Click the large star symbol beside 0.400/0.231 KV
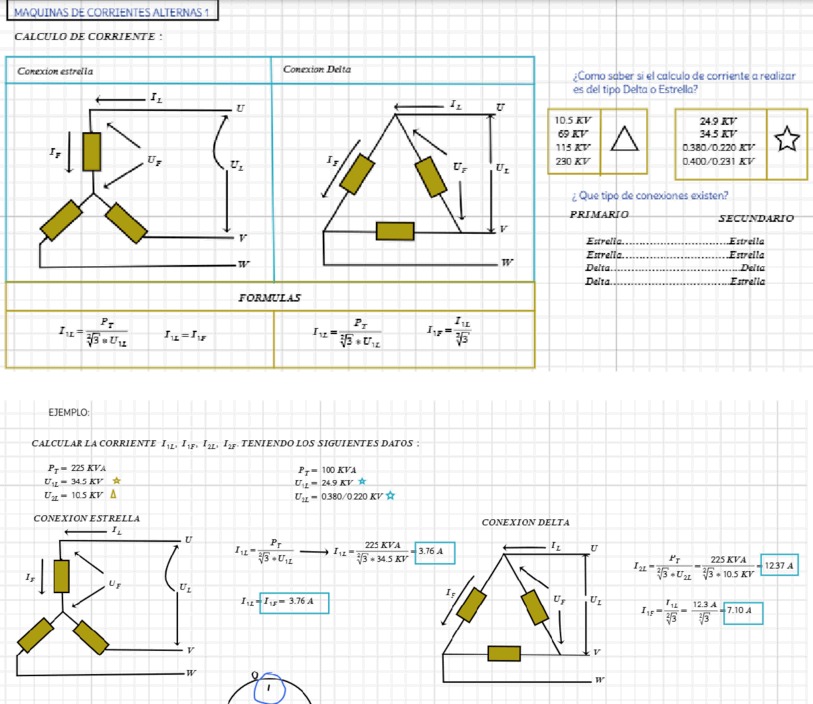 coord(787,139)
